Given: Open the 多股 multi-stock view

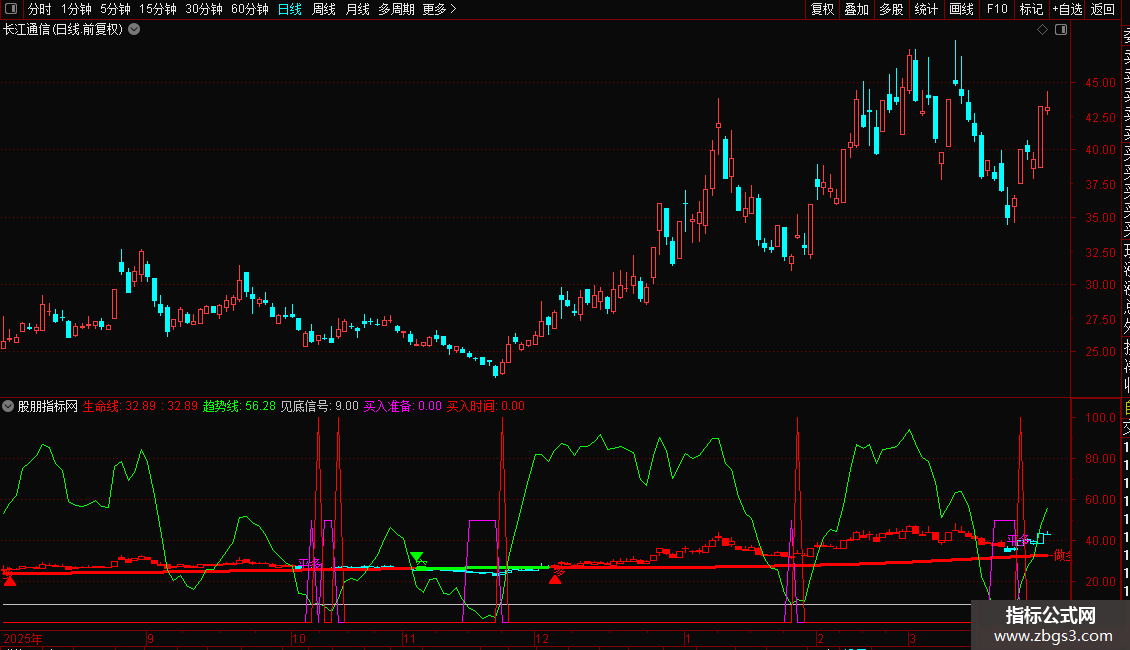Looking at the screenshot, I should click(x=891, y=9).
